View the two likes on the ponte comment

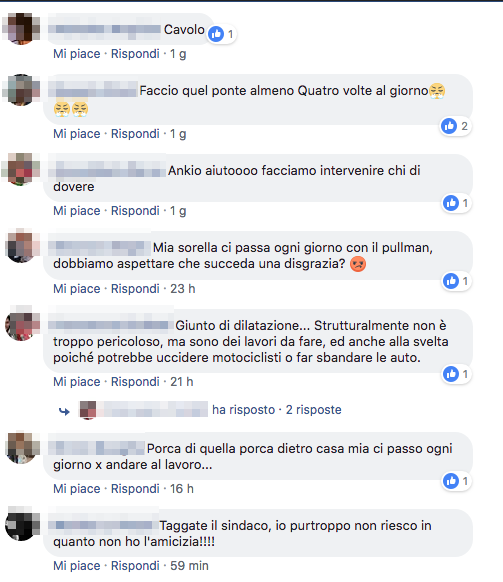pos(455,126)
